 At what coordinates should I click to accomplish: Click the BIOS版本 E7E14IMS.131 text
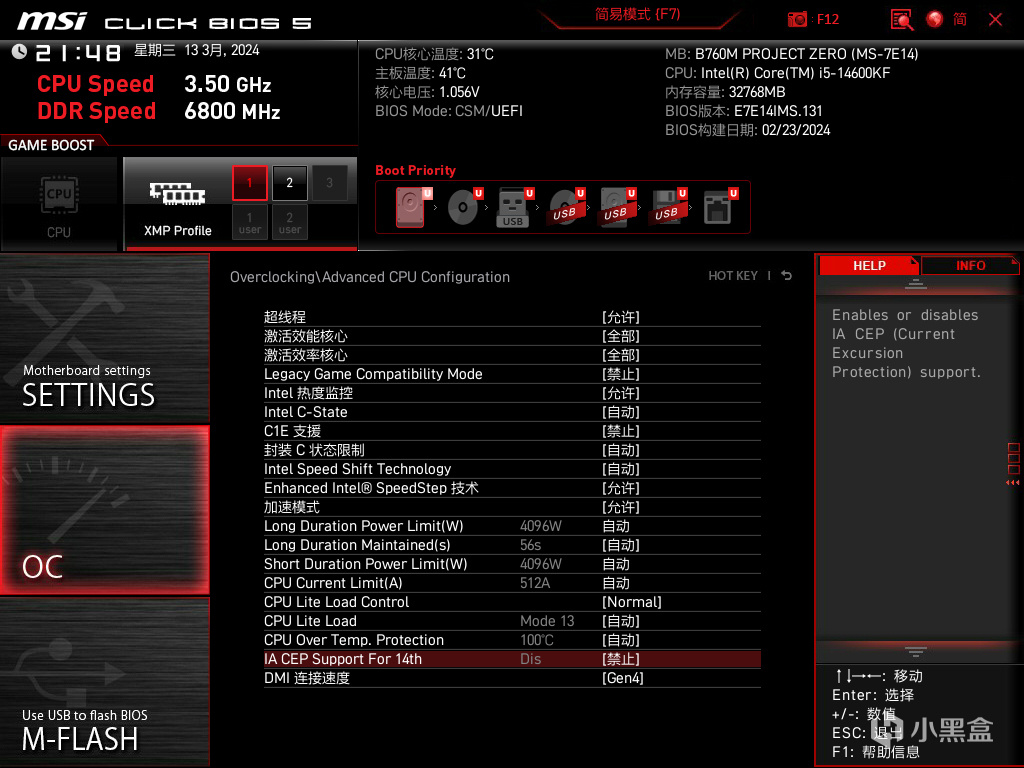[743, 111]
